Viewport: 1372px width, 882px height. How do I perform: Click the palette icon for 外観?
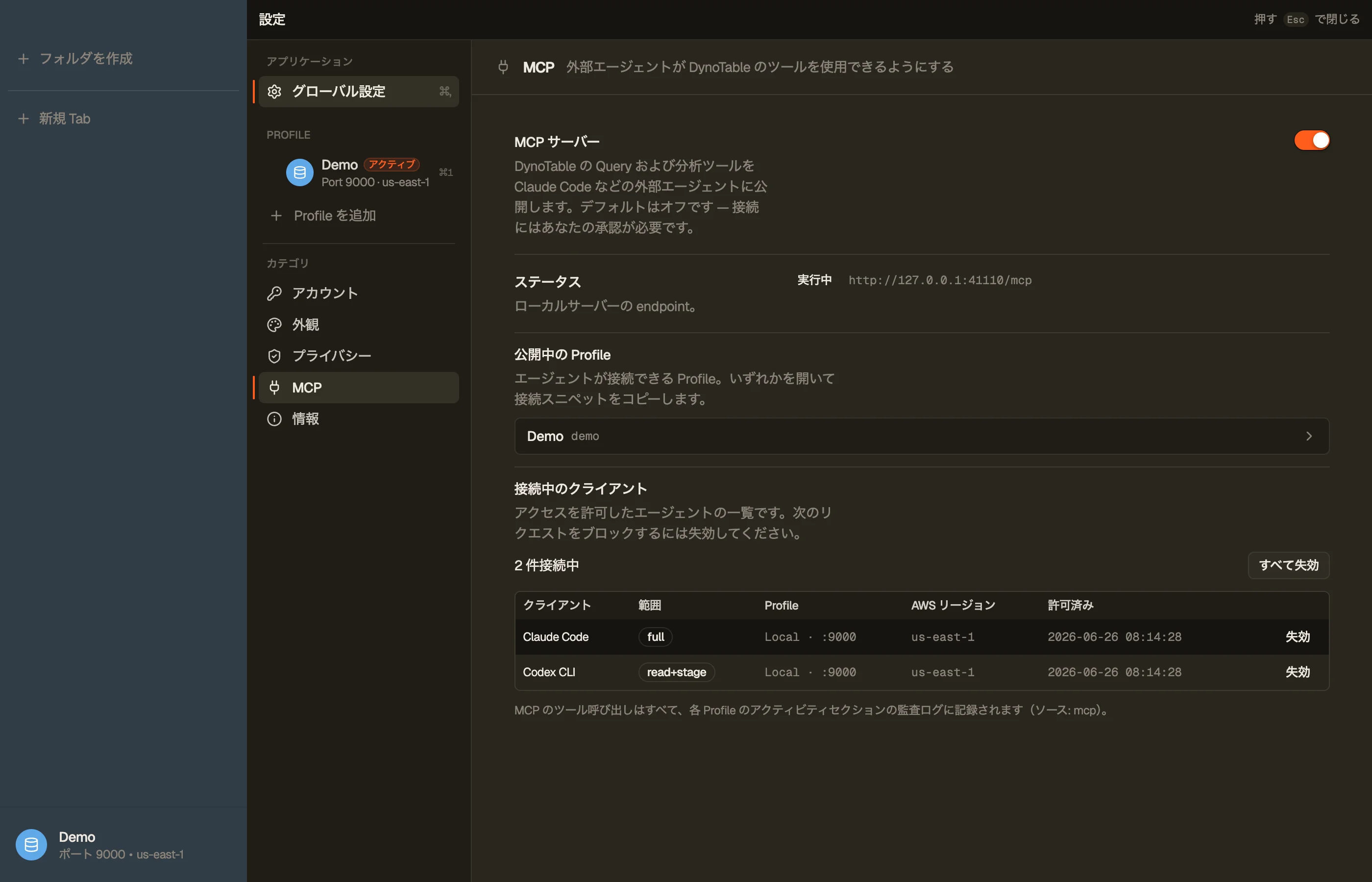point(274,325)
